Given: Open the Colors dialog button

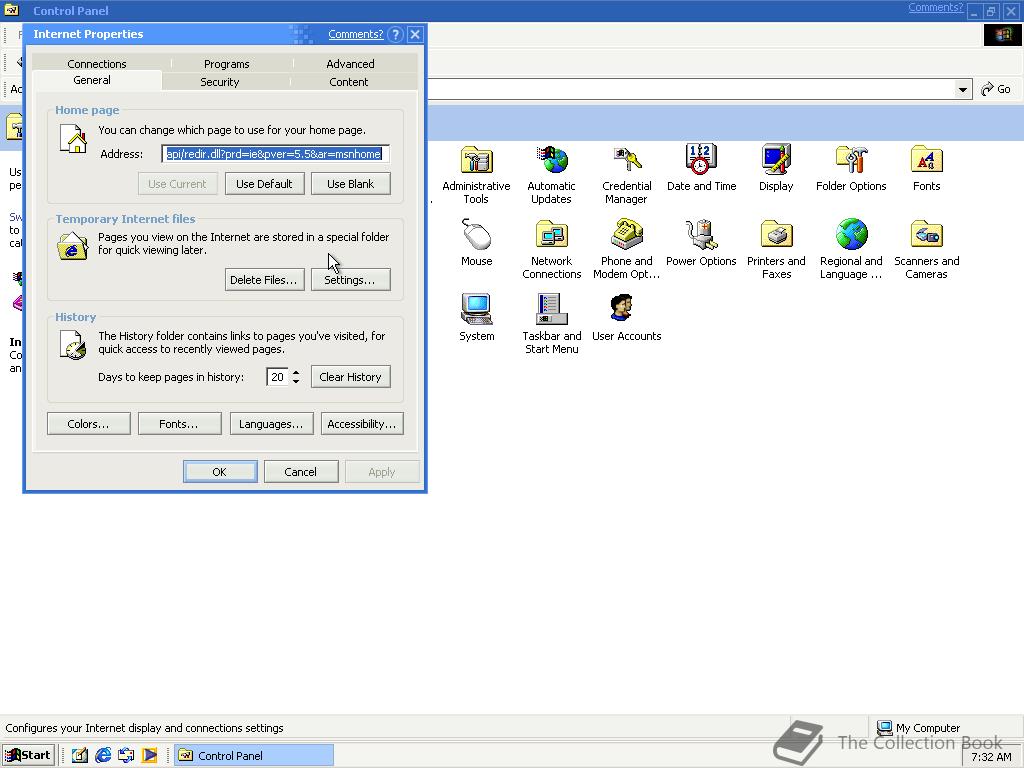Looking at the screenshot, I should (x=89, y=424).
